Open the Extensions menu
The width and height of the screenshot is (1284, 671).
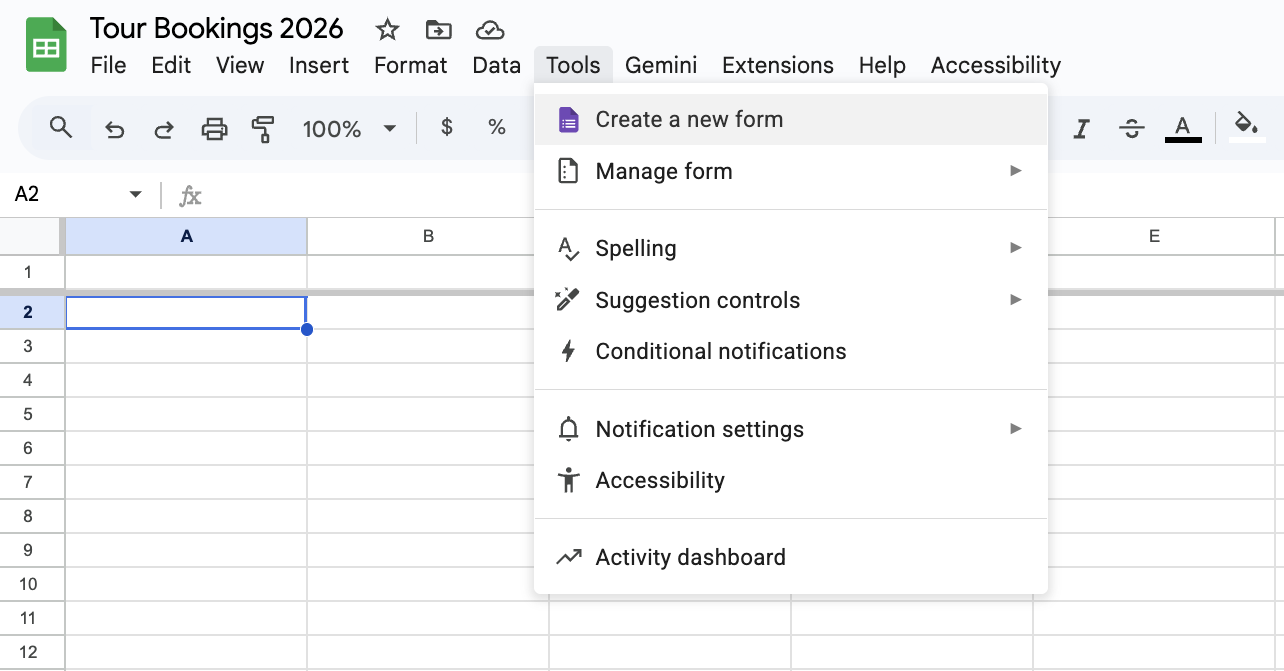[x=777, y=65]
